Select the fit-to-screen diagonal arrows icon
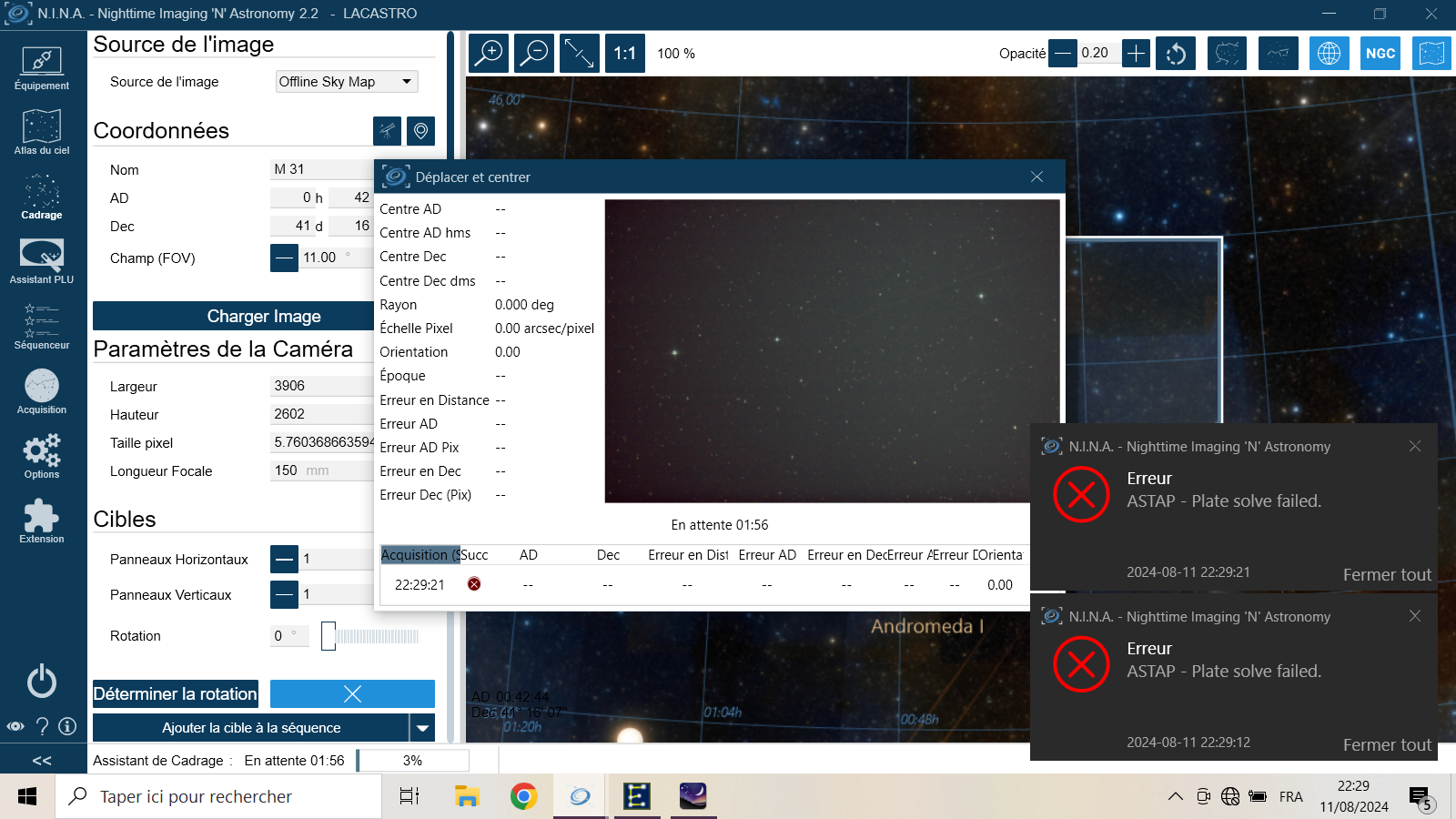Image resolution: width=1456 pixels, height=819 pixels. [580, 54]
